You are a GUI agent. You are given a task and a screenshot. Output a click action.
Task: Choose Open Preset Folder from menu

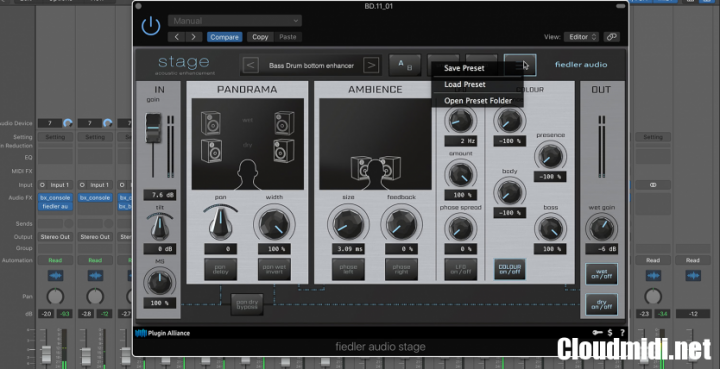pos(478,101)
